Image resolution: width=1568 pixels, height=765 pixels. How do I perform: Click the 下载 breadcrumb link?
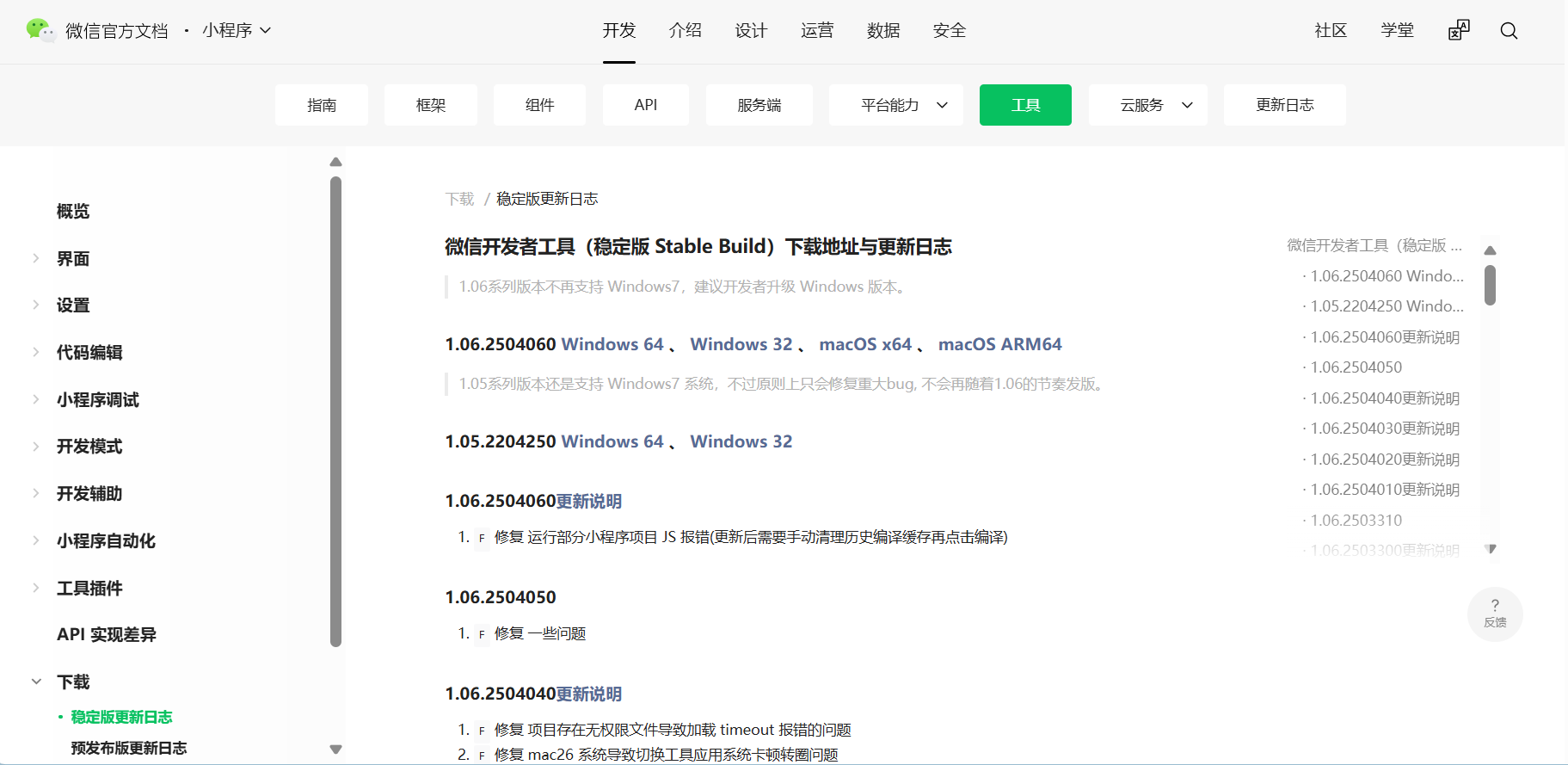460,199
